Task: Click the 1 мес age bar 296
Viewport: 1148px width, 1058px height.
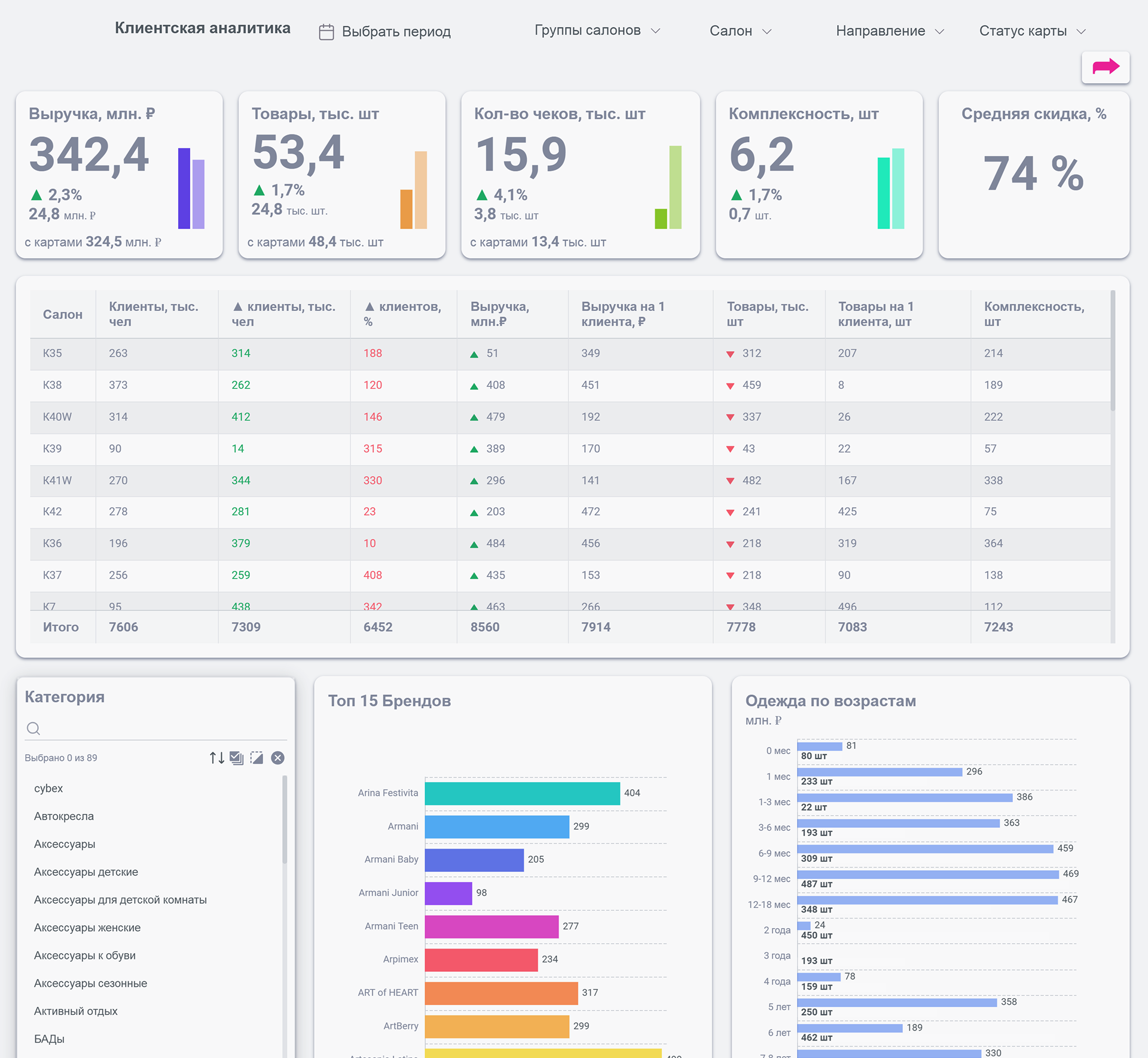Action: pos(880,772)
